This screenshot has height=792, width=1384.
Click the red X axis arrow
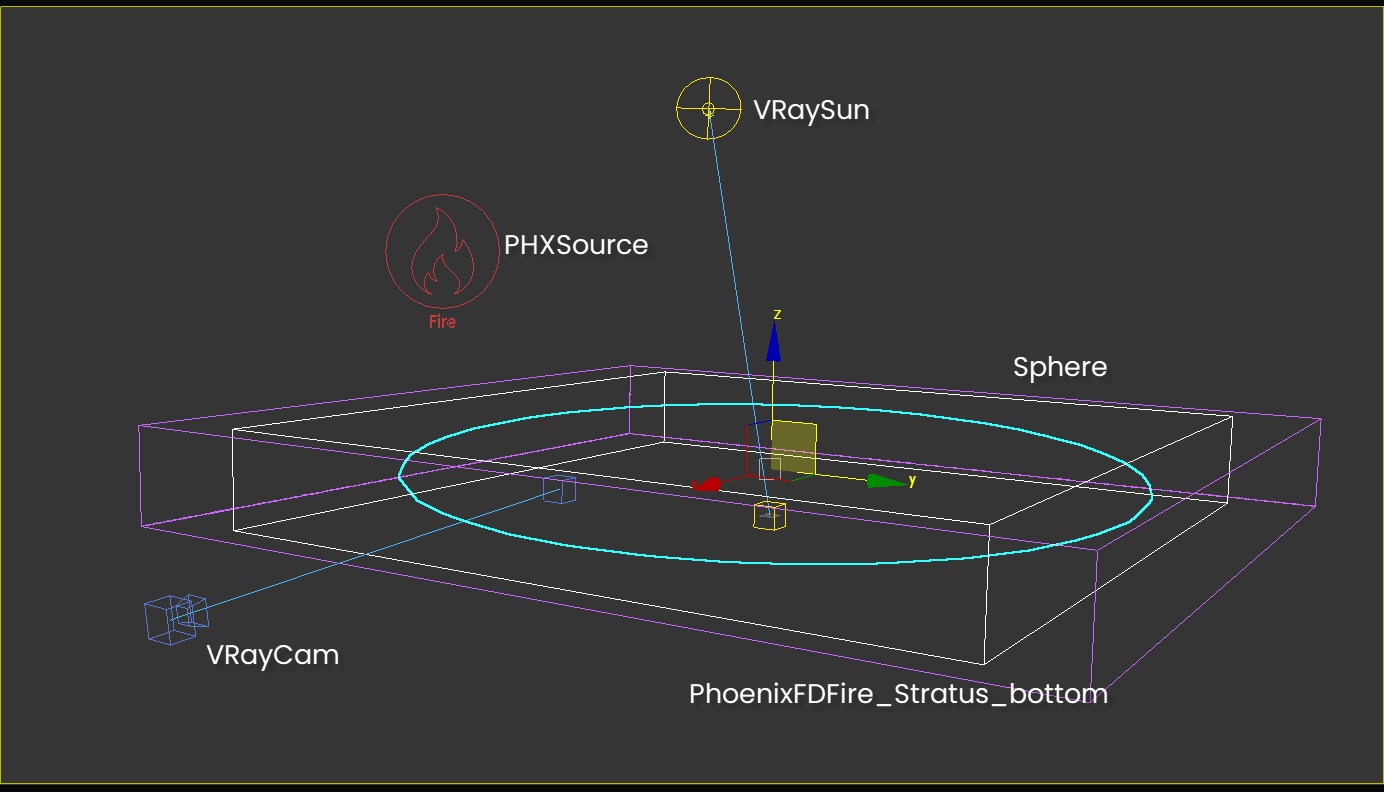(x=707, y=484)
